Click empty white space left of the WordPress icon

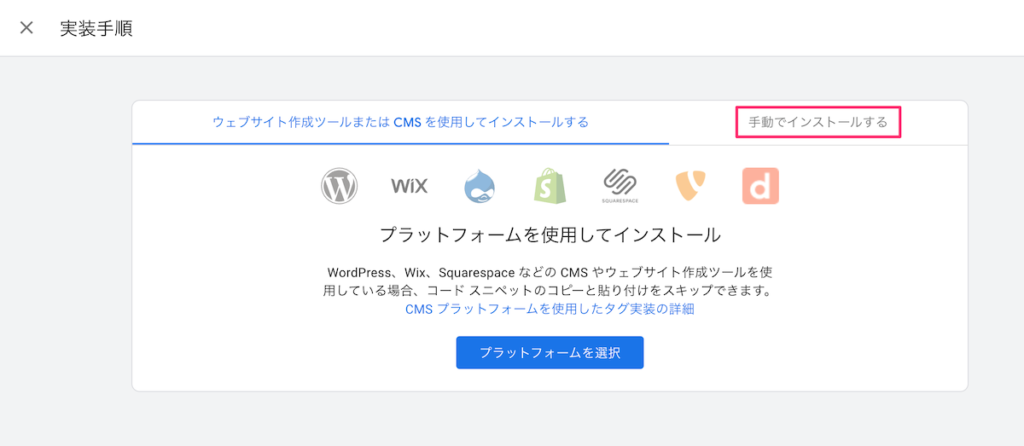(230, 186)
